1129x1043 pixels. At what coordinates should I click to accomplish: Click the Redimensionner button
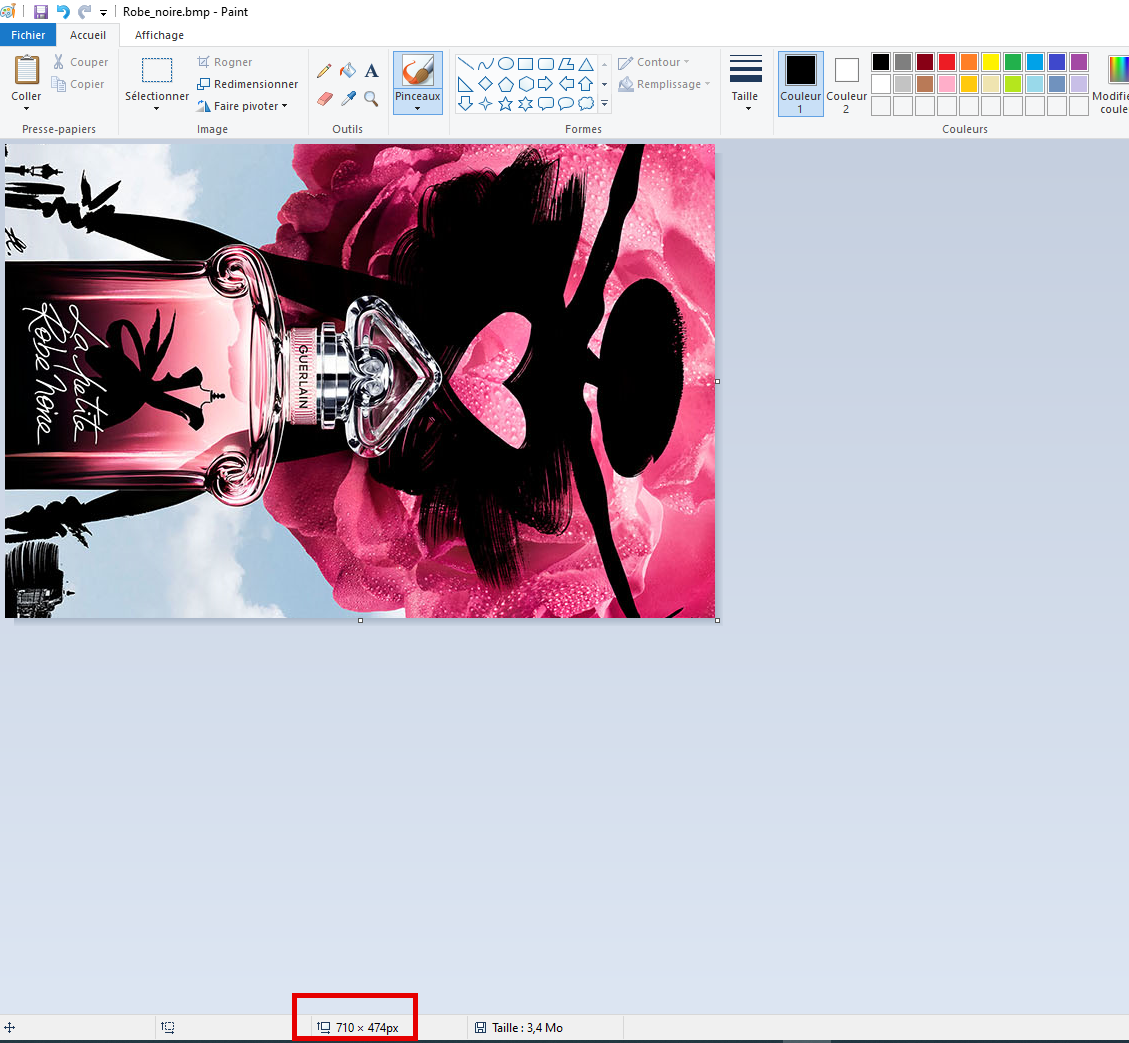coord(248,84)
